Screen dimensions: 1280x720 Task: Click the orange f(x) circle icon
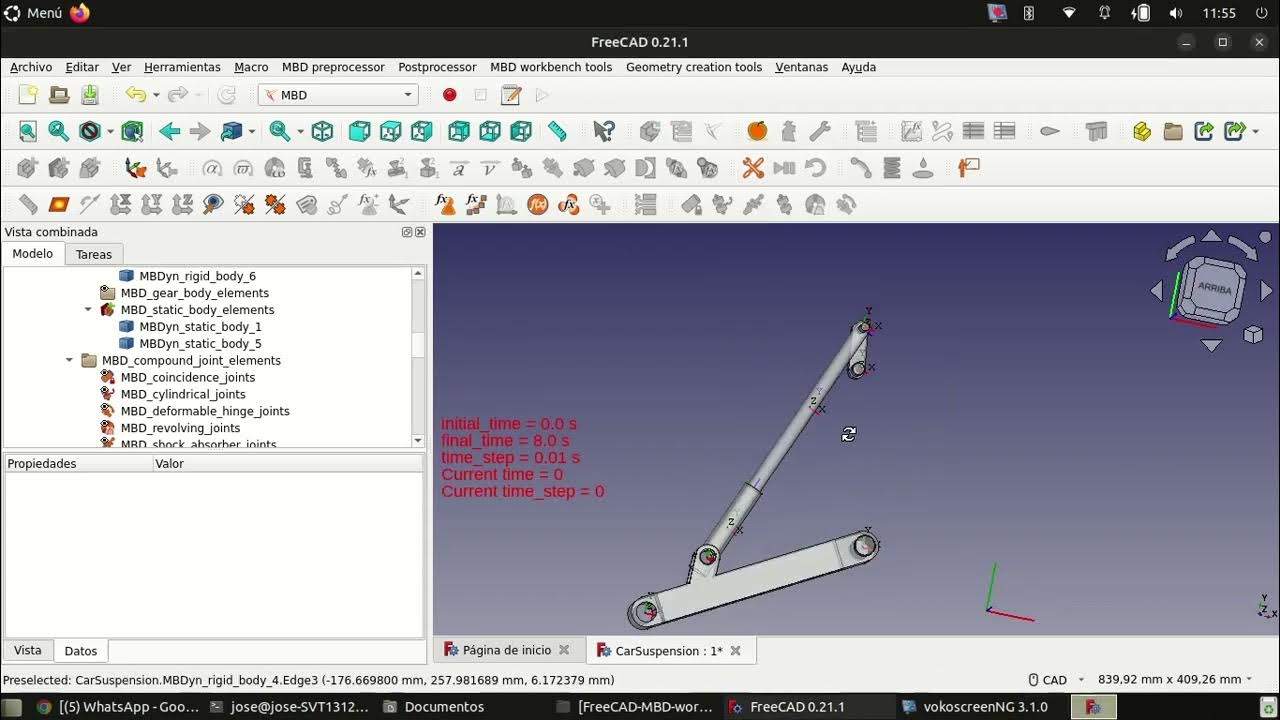(x=538, y=205)
